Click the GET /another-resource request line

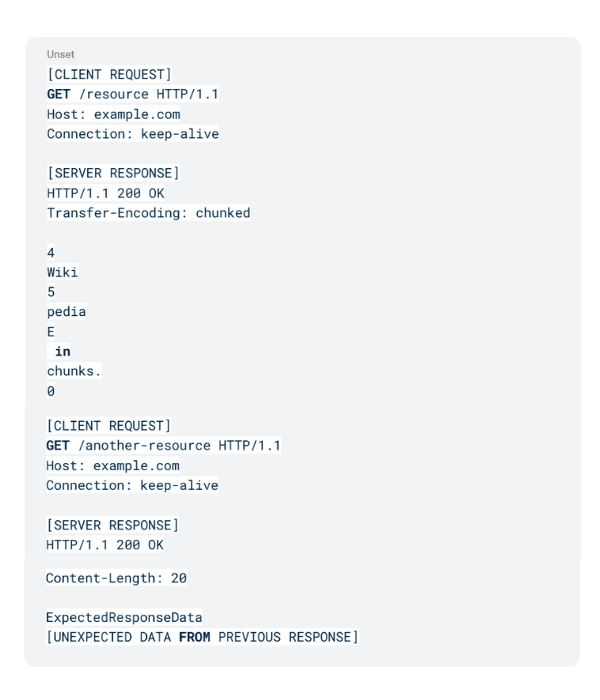pyautogui.click(x=163, y=446)
